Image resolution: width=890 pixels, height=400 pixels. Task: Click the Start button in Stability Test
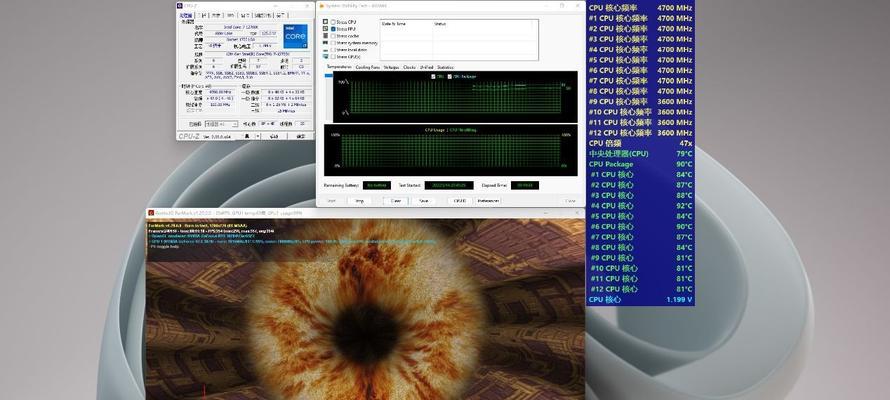pos(331,201)
